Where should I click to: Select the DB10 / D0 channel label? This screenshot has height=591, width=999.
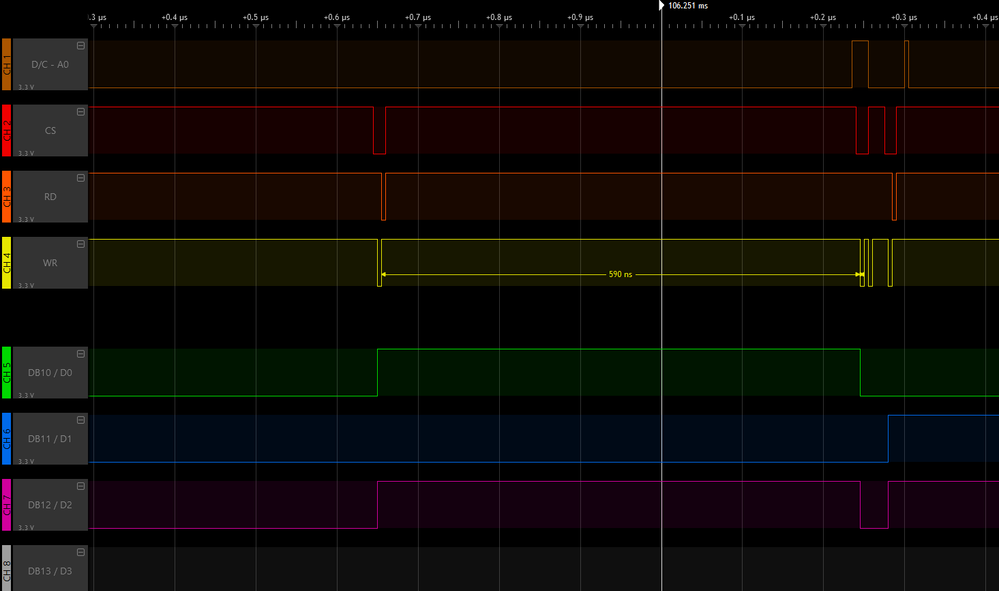point(50,373)
